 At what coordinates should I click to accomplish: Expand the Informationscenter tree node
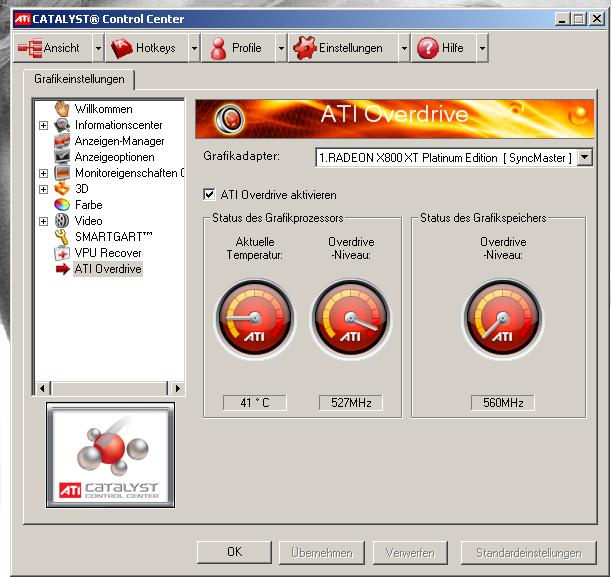tap(44, 125)
